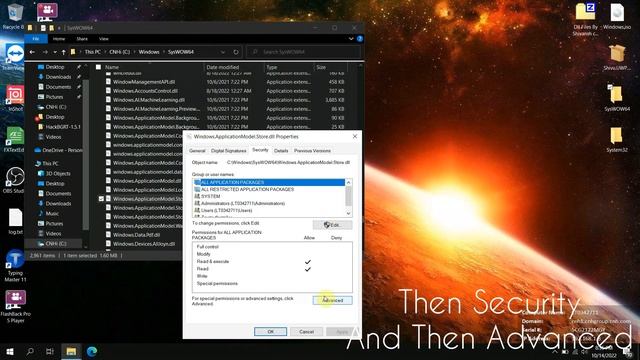Select highlighted CNHi (C:) drive in sidebar
The image size is (640, 360).
pyautogui.click(x=56, y=244)
